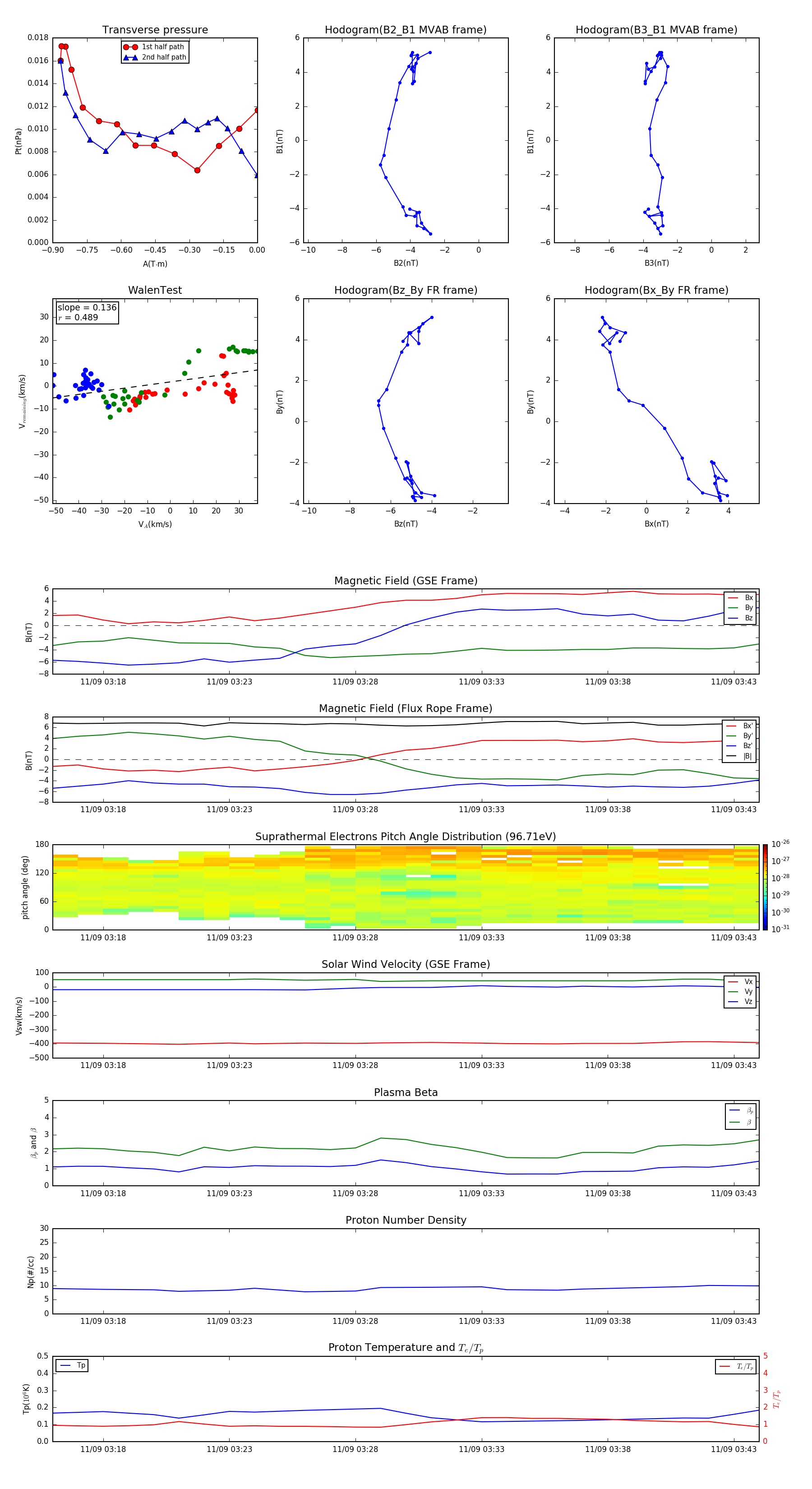The height and width of the screenshot is (1489, 812).
Task: Select the "r = 0.489" annotation
Action: (x=78, y=317)
